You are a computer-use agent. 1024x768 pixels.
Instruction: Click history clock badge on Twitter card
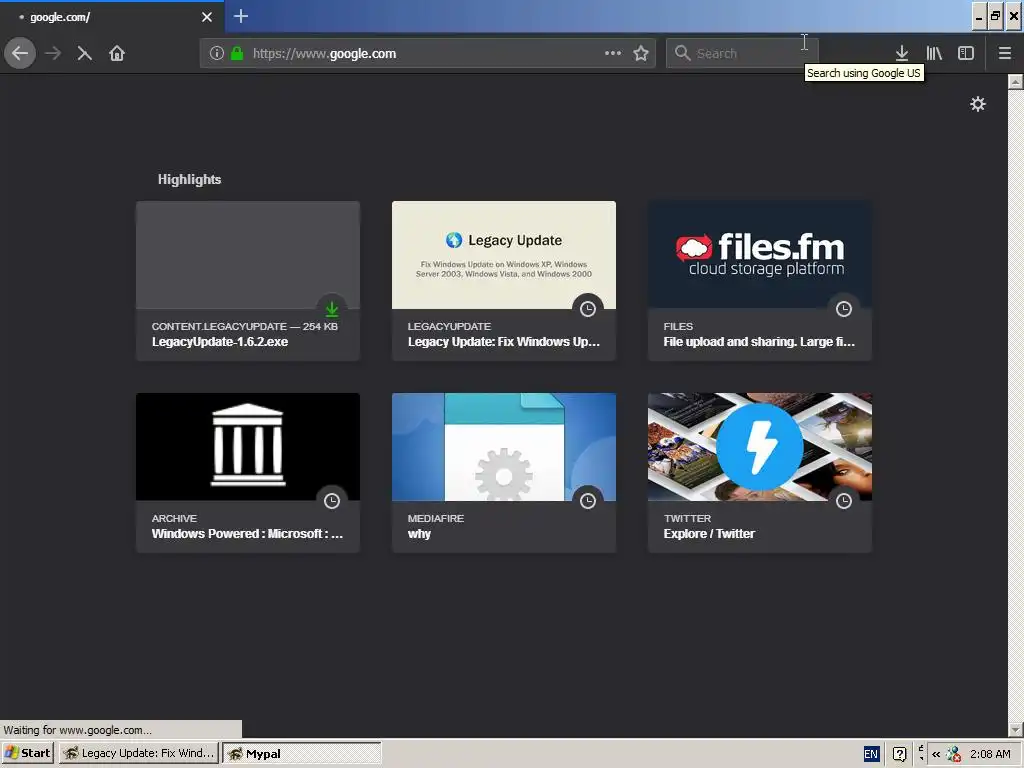point(844,501)
